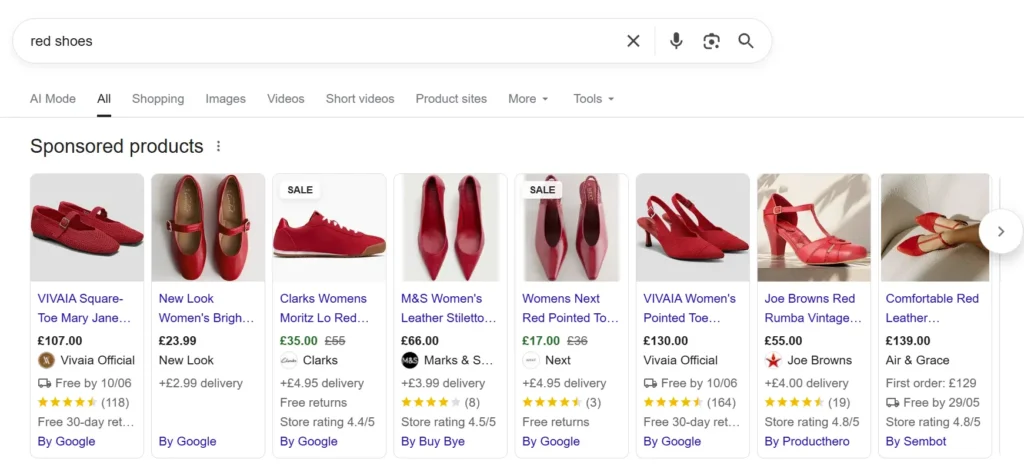Select the All results tab
The width and height of the screenshot is (1024, 469).
[x=104, y=99]
